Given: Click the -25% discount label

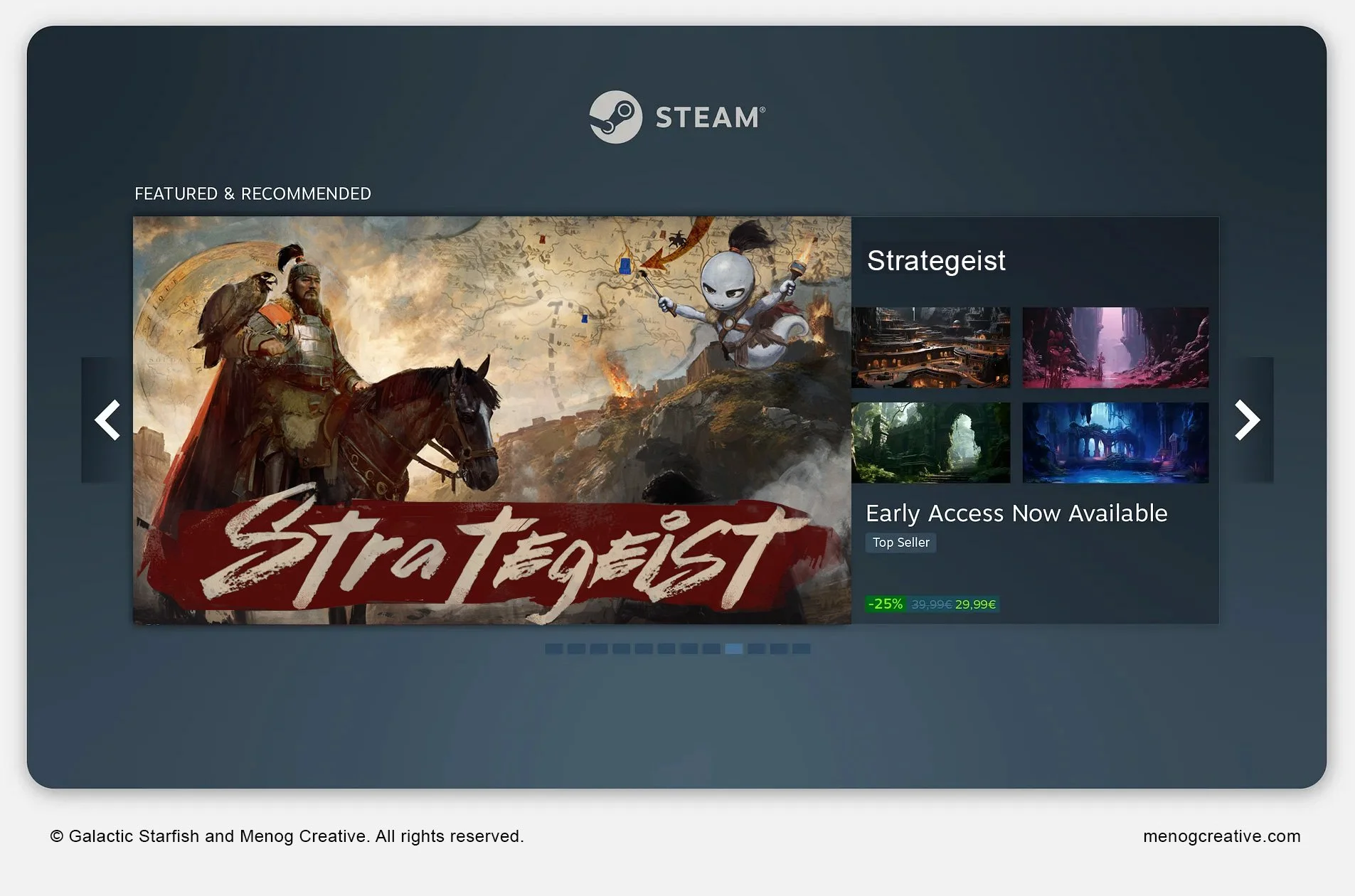Looking at the screenshot, I should [885, 604].
